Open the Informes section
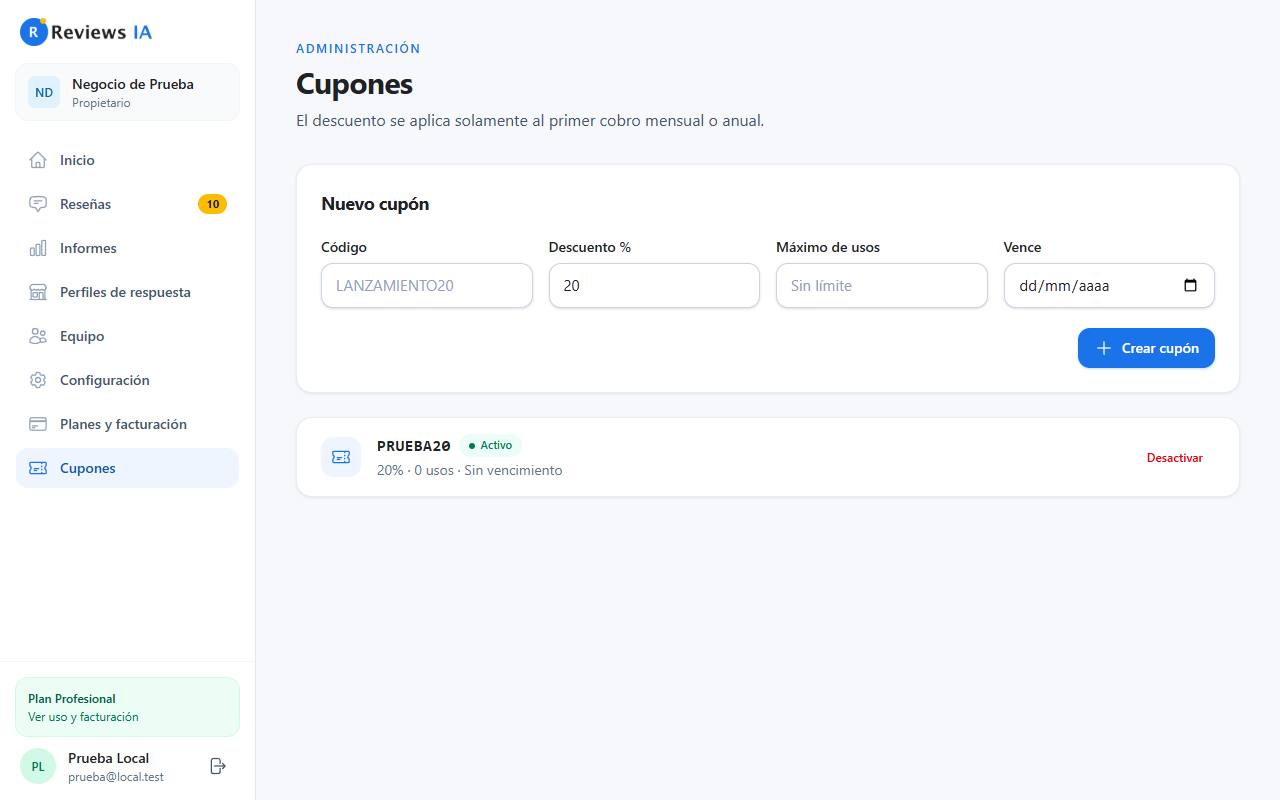Image resolution: width=1280 pixels, height=800 pixels. coord(127,248)
